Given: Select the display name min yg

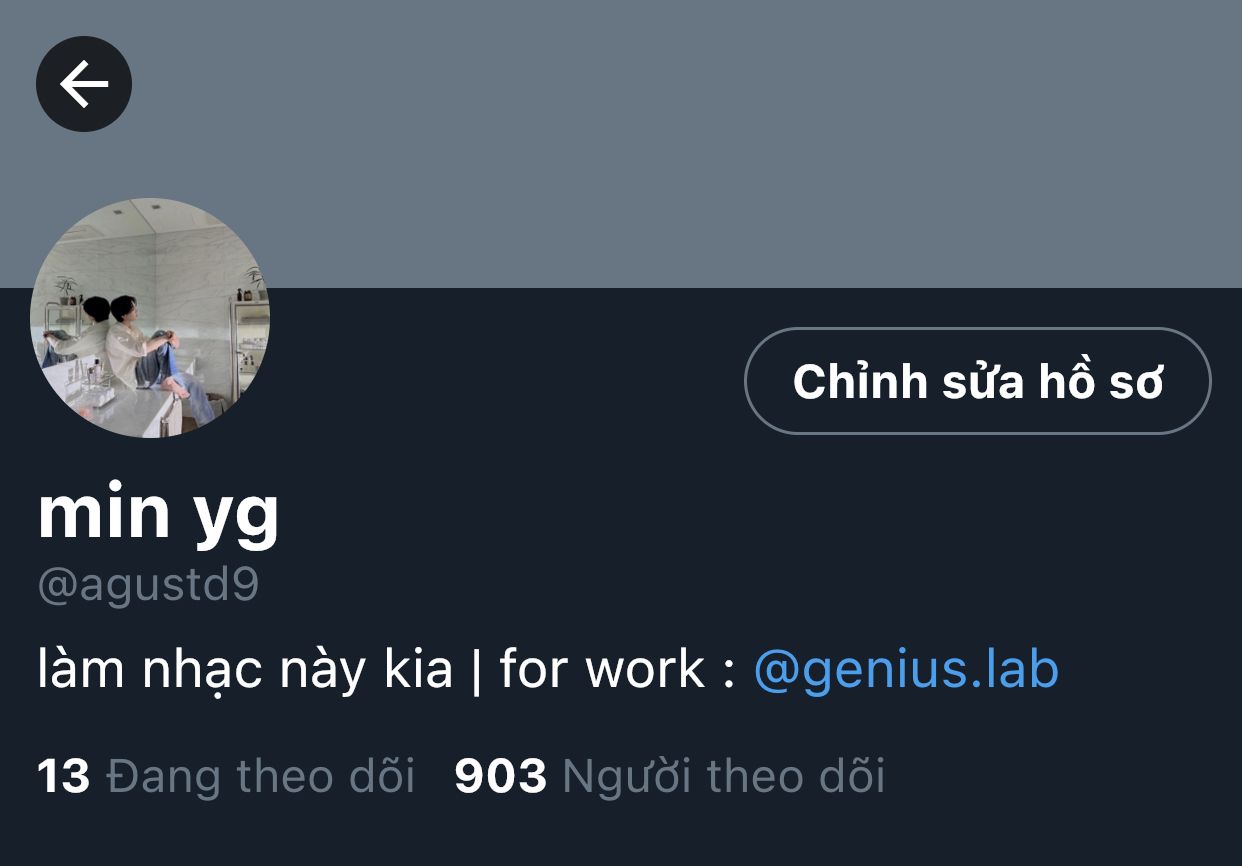Looking at the screenshot, I should [158, 514].
